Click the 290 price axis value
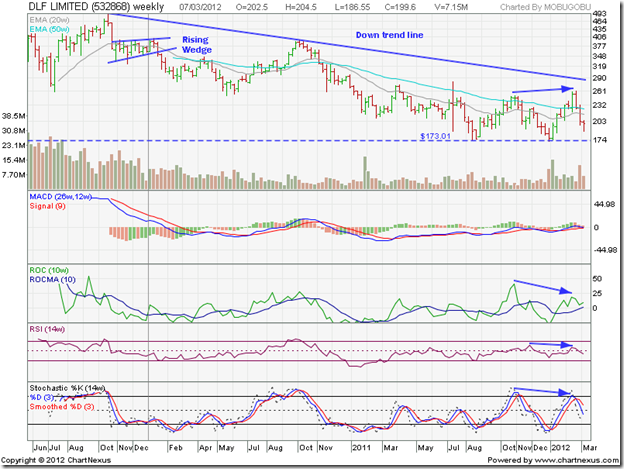The image size is (624, 469). pyautogui.click(x=599, y=78)
